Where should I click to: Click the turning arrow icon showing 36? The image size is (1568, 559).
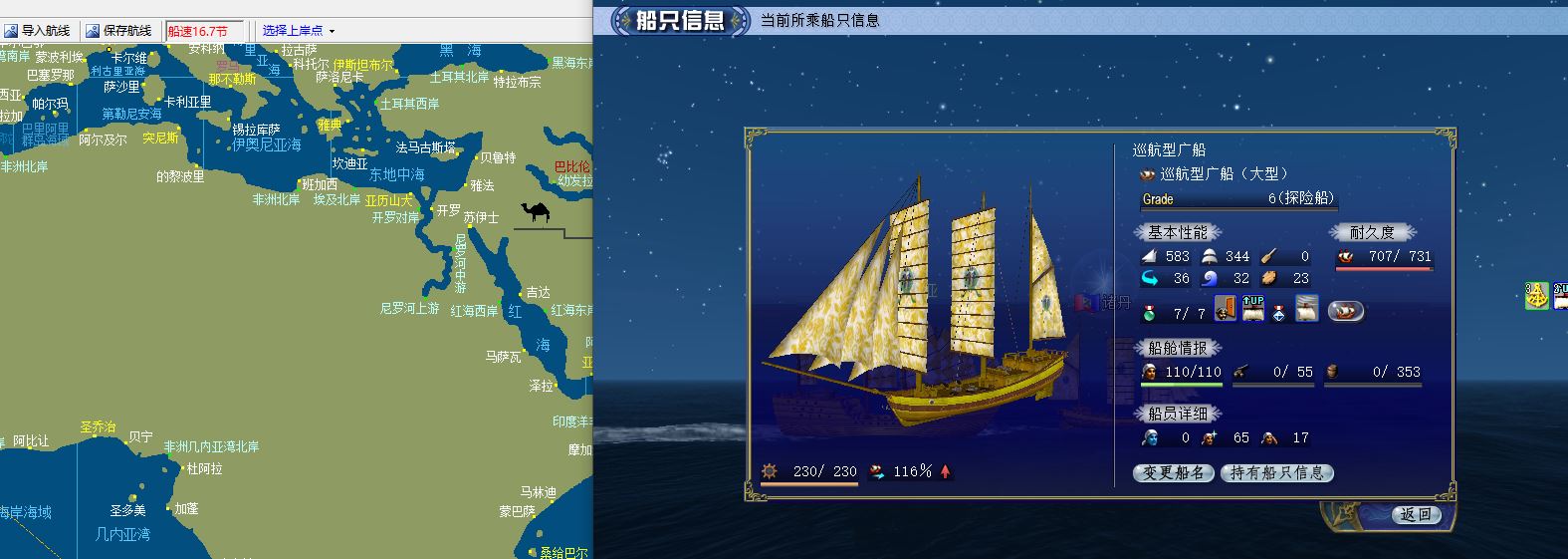[x=1150, y=279]
